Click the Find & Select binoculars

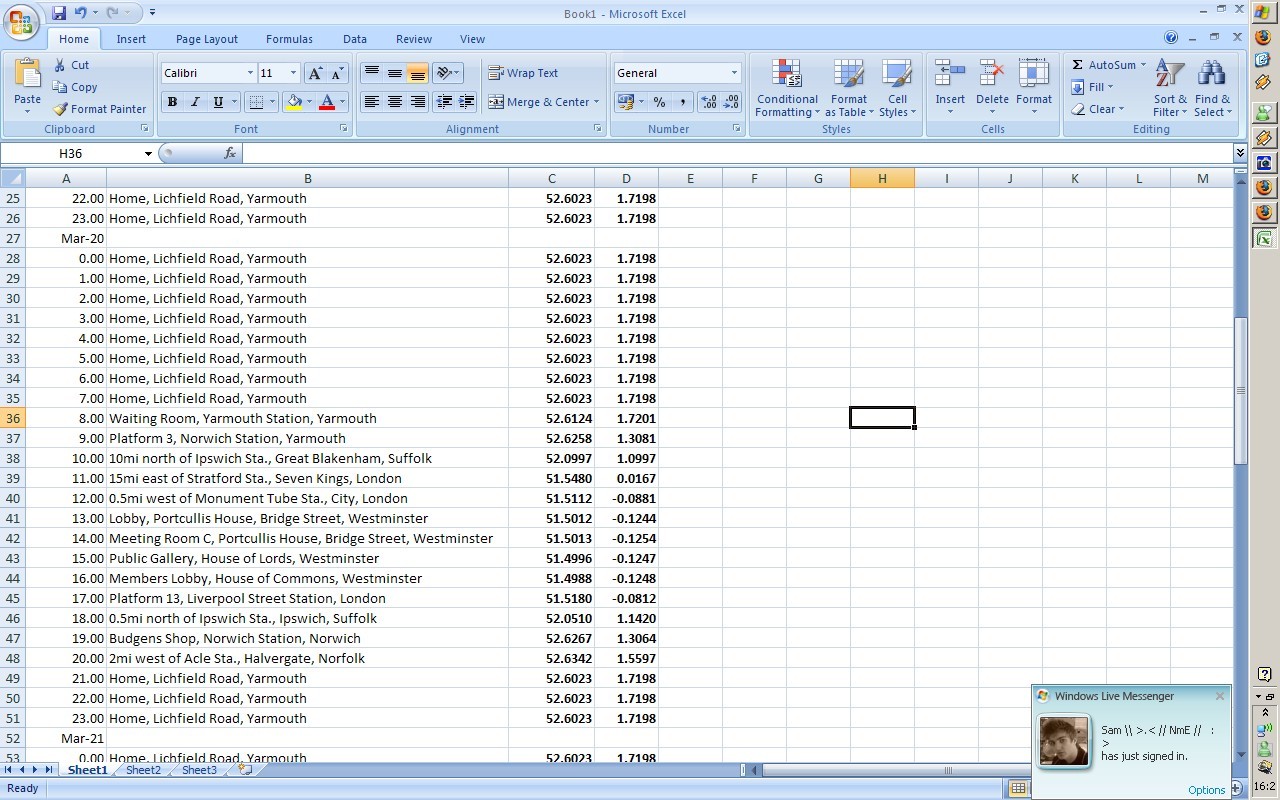pyautogui.click(x=1212, y=87)
